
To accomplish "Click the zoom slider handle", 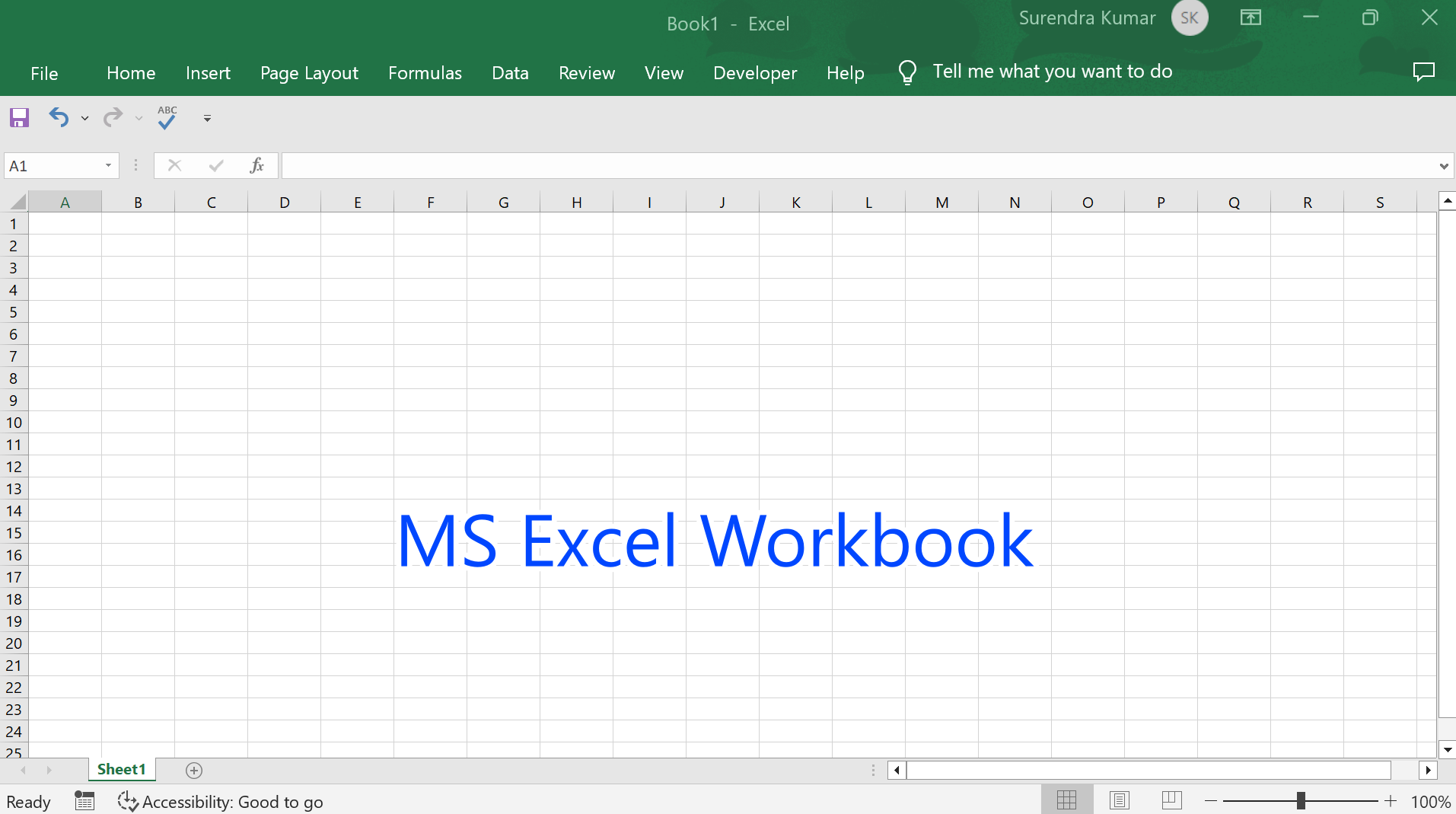I will pyautogui.click(x=1301, y=801).
